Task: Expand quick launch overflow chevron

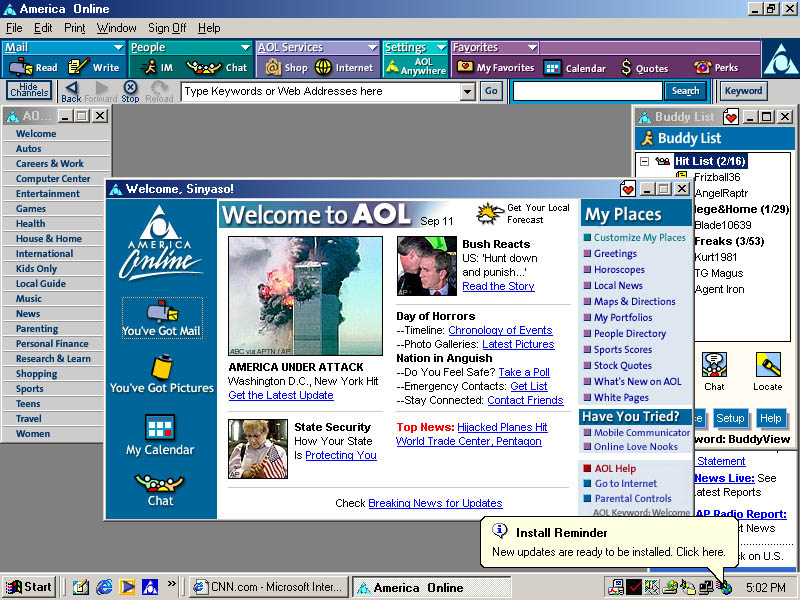Action: (x=171, y=583)
